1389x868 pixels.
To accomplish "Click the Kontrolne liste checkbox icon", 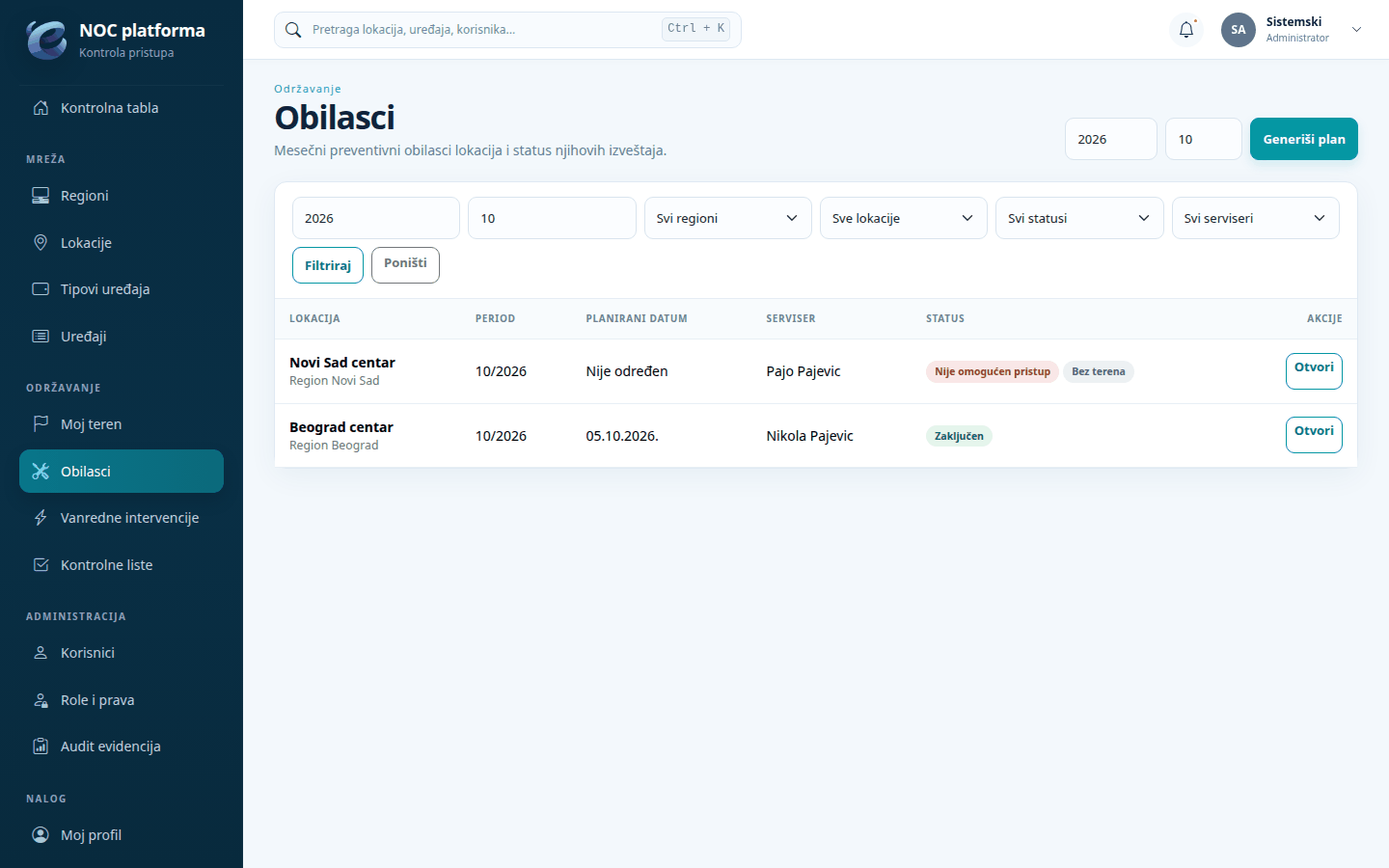I will pos(41,565).
